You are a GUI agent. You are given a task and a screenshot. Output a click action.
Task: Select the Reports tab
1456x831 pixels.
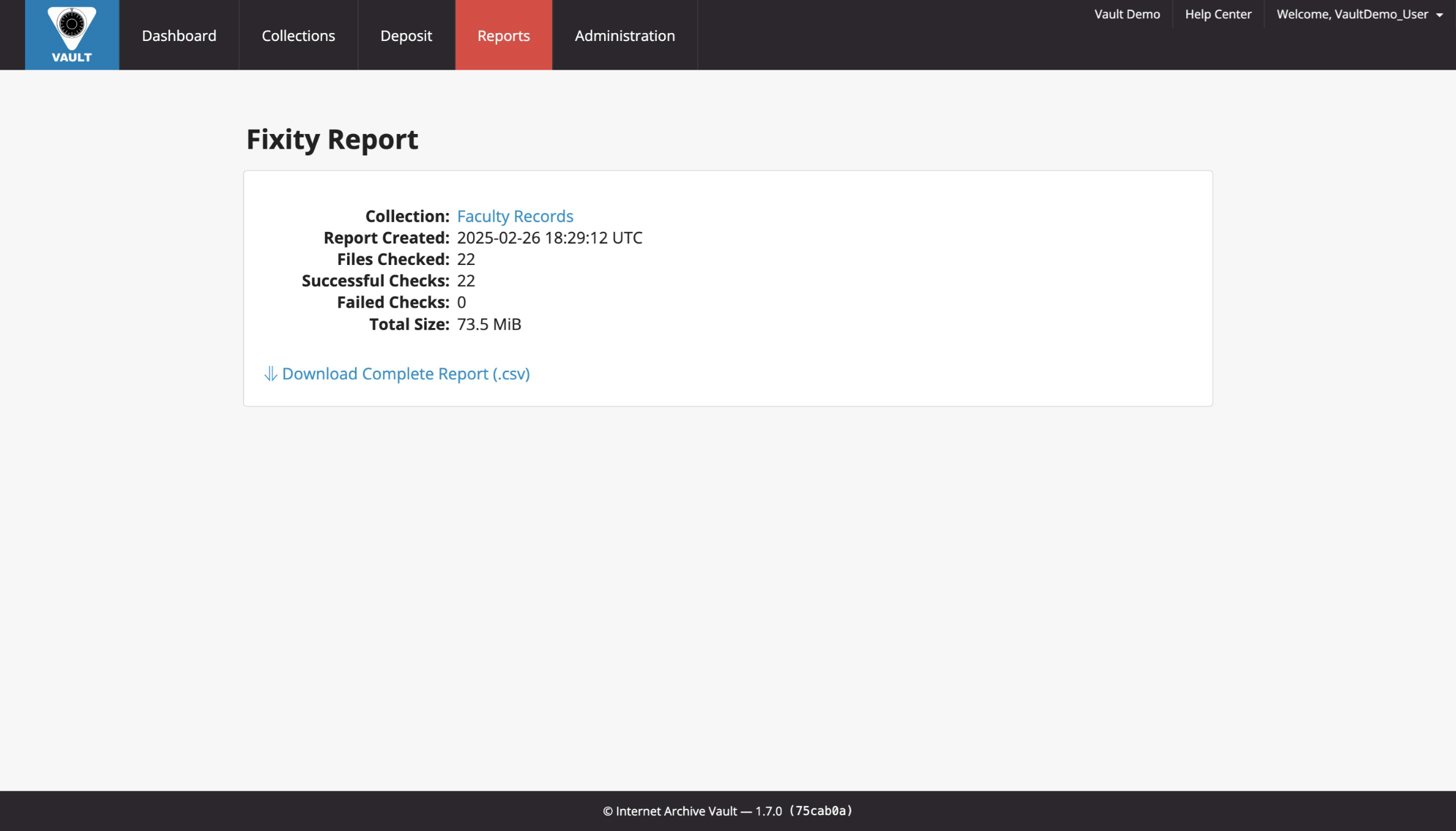click(x=503, y=35)
